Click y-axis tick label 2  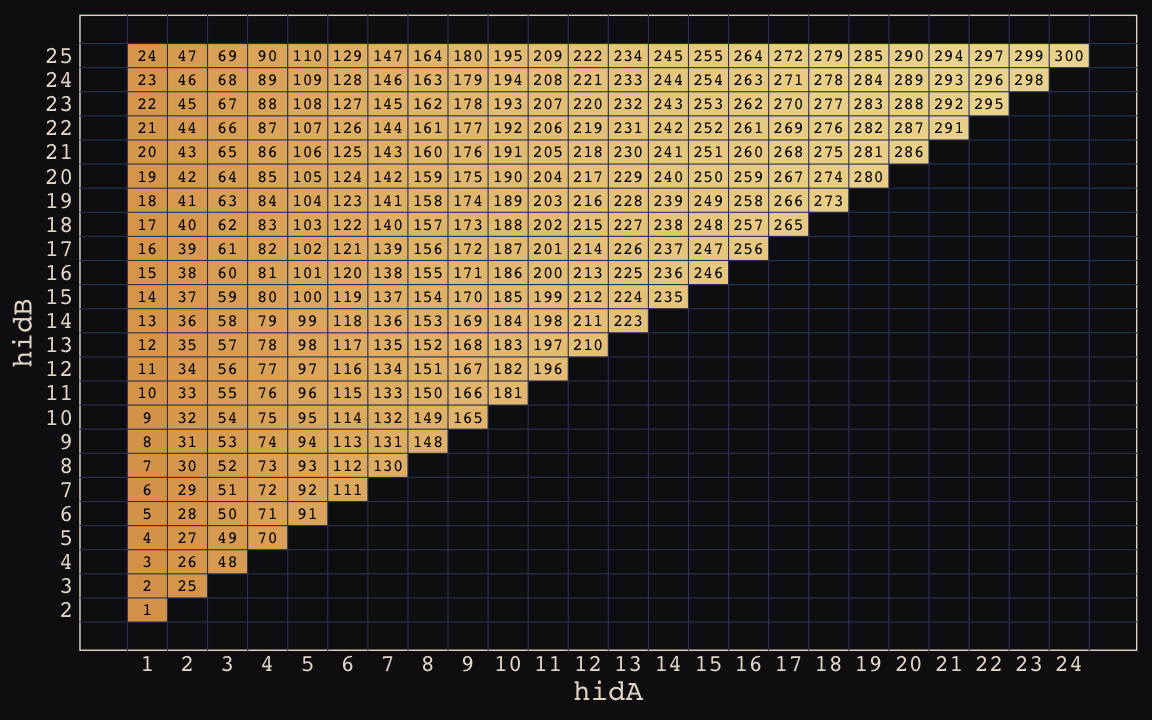coord(65,610)
